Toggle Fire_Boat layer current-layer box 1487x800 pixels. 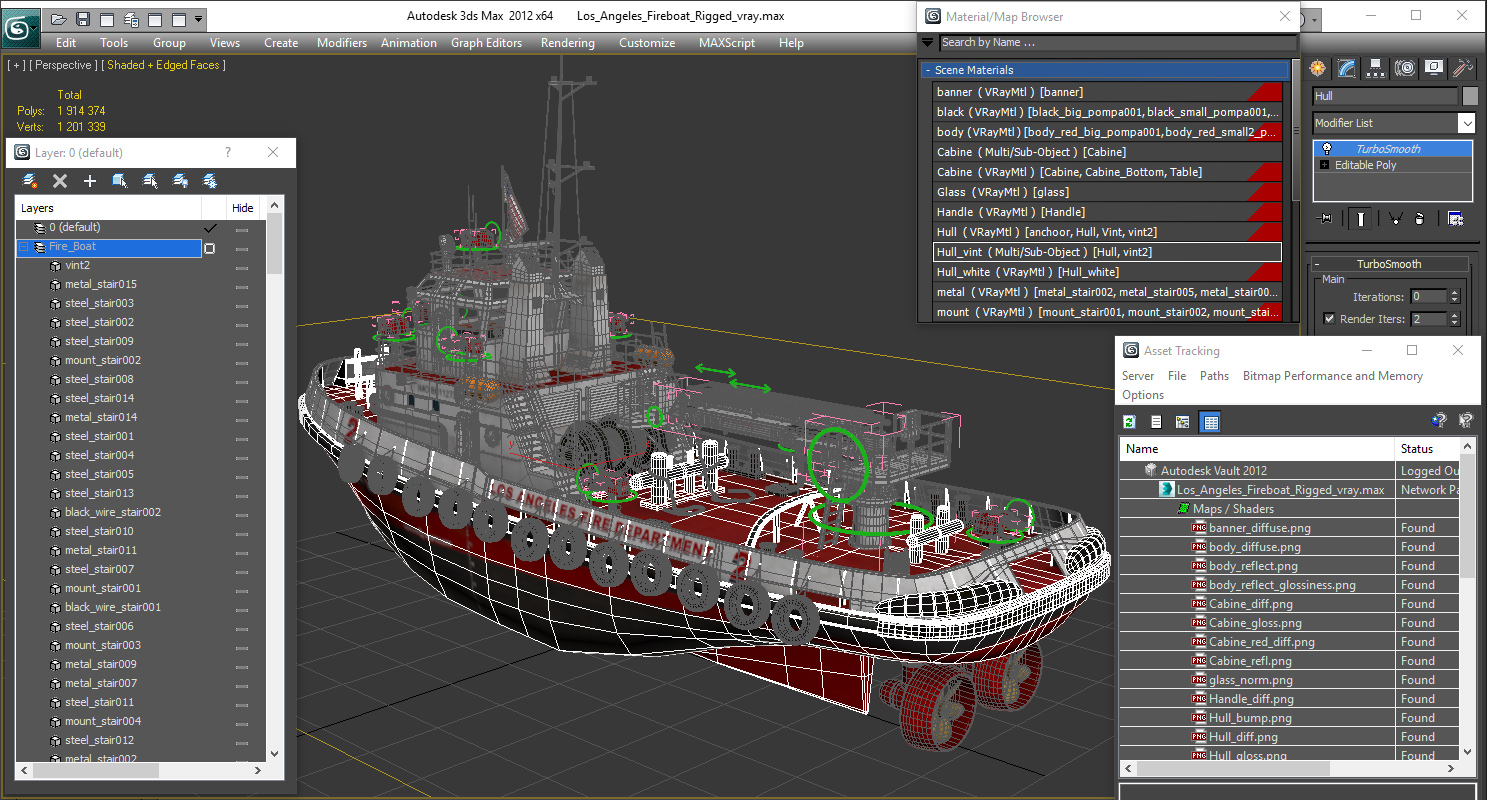[210, 248]
